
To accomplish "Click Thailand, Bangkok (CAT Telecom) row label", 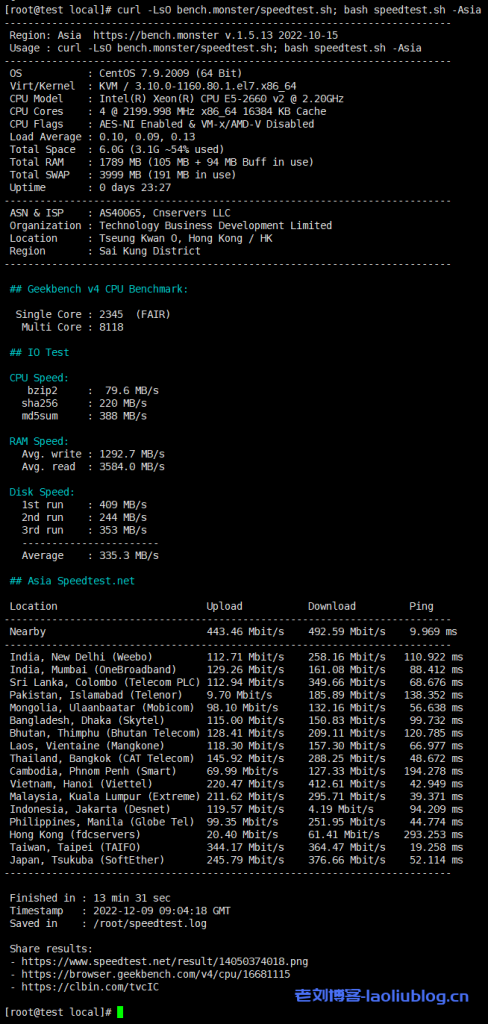I will tap(102, 758).
